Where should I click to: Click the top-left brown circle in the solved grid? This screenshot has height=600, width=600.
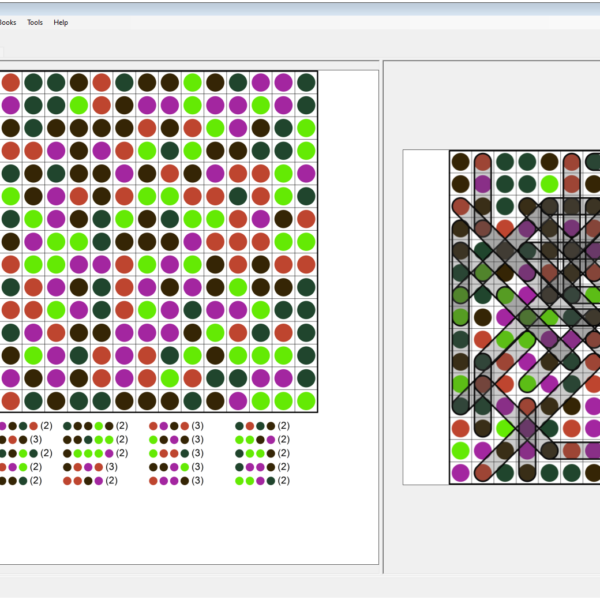tap(460, 162)
